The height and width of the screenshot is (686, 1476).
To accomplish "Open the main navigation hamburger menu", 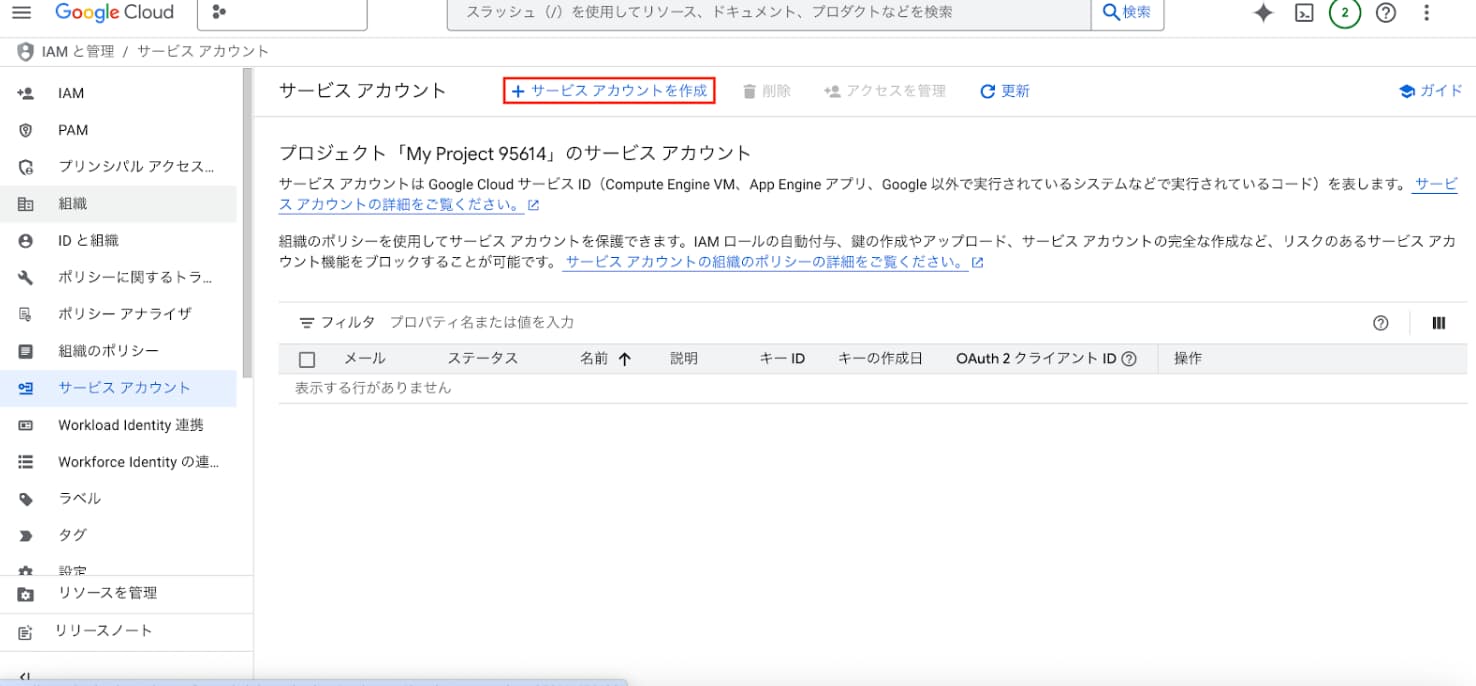I will (x=22, y=13).
